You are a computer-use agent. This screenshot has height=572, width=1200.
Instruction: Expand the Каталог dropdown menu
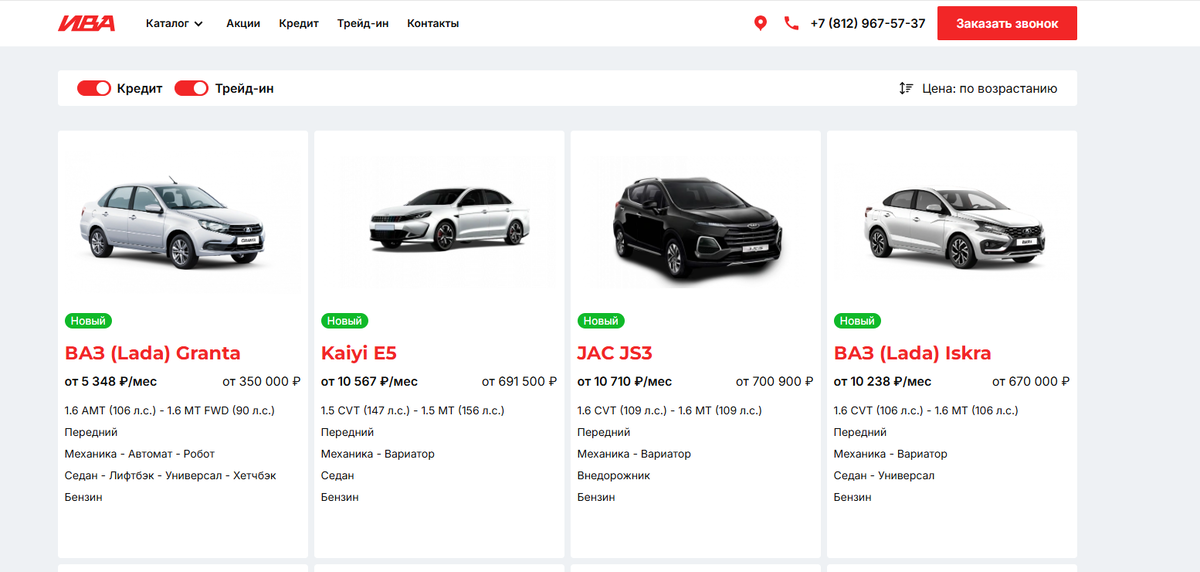pyautogui.click(x=174, y=23)
